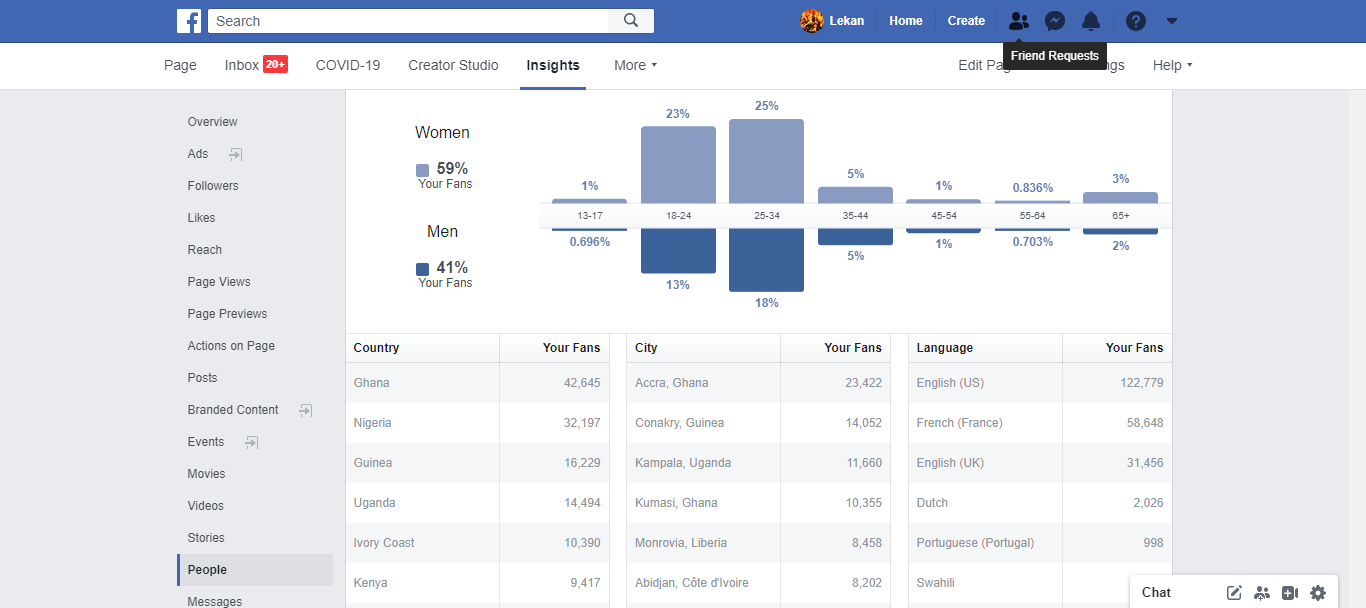The height and width of the screenshot is (608, 1366).
Task: Click the Chat create group icon
Action: point(1262,593)
